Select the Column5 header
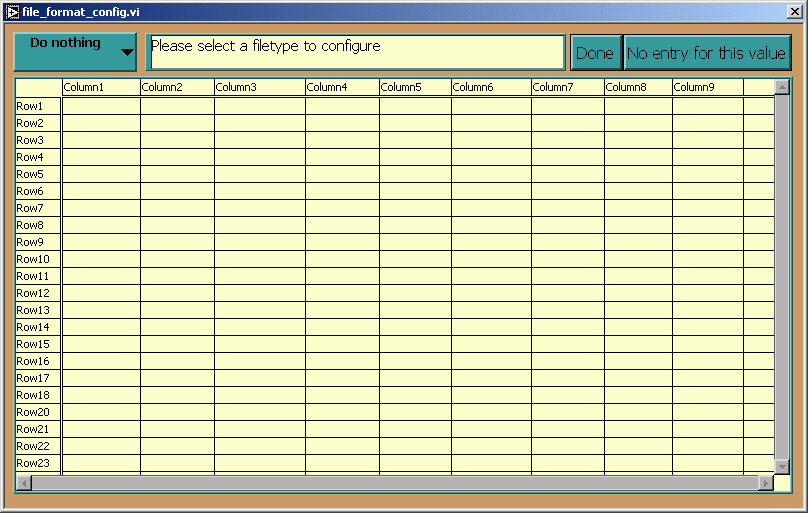The image size is (808, 513). [x=415, y=87]
